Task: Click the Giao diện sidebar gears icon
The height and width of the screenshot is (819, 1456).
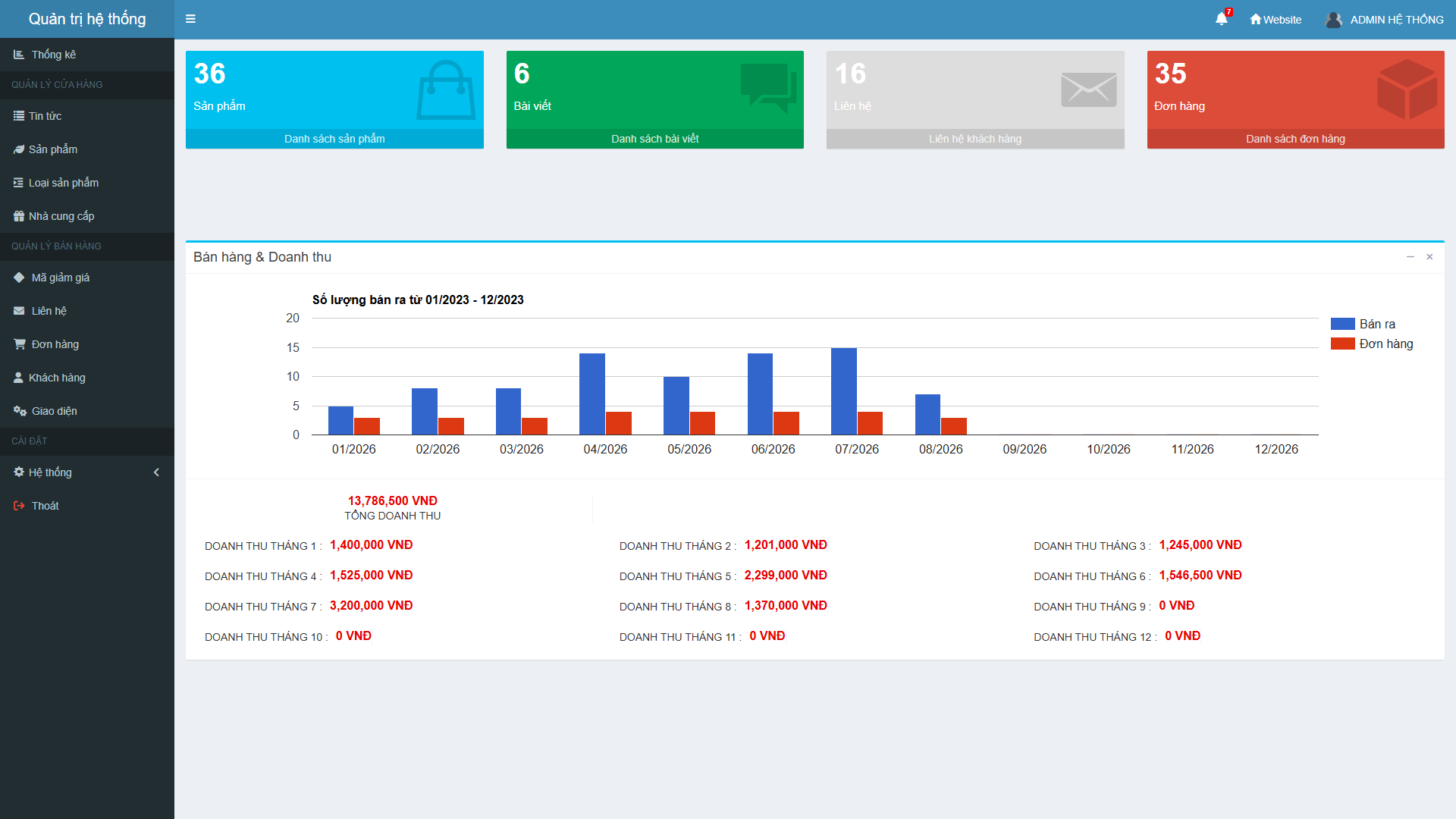Action: [x=20, y=411]
